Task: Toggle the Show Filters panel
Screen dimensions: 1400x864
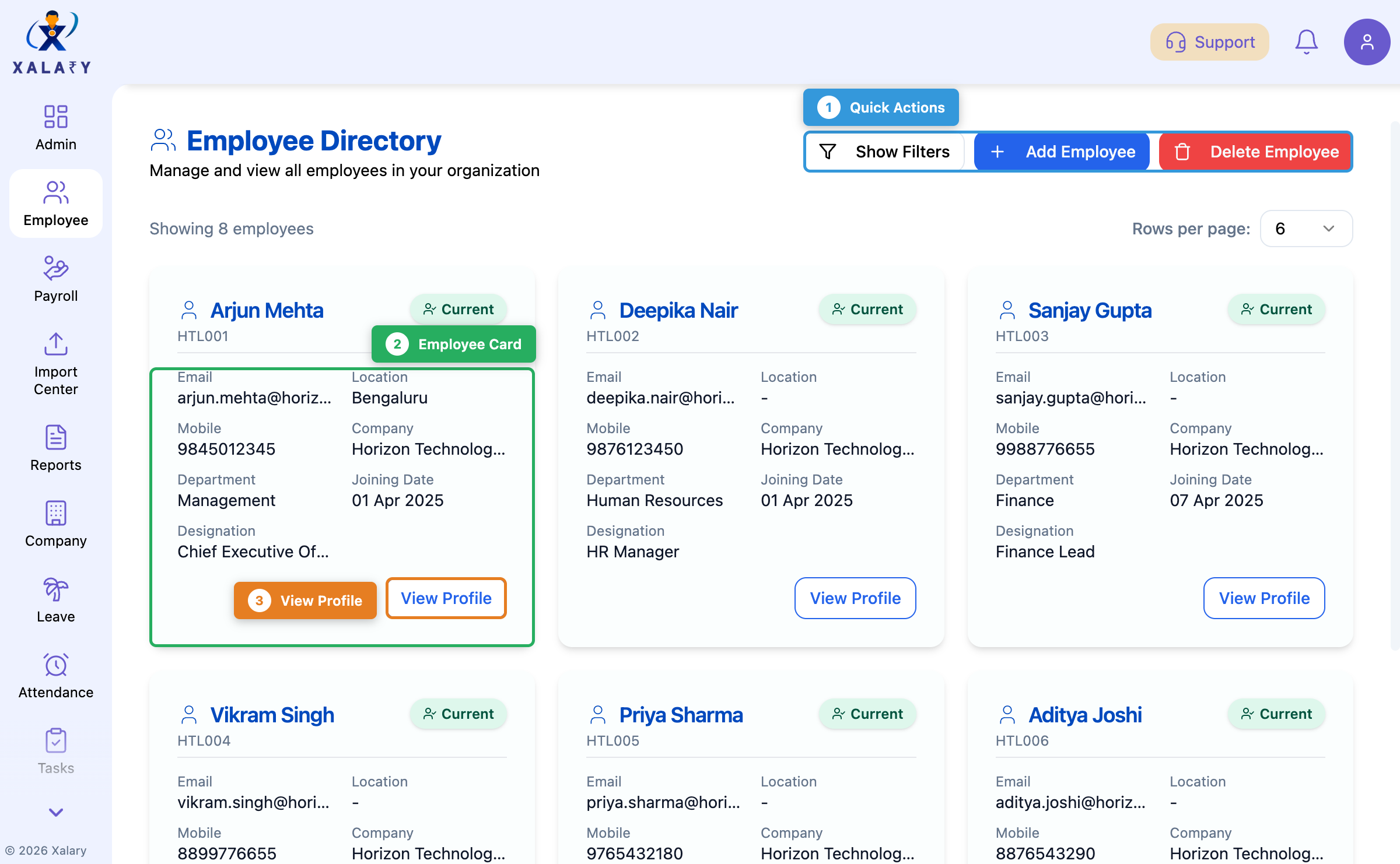Action: click(885, 152)
